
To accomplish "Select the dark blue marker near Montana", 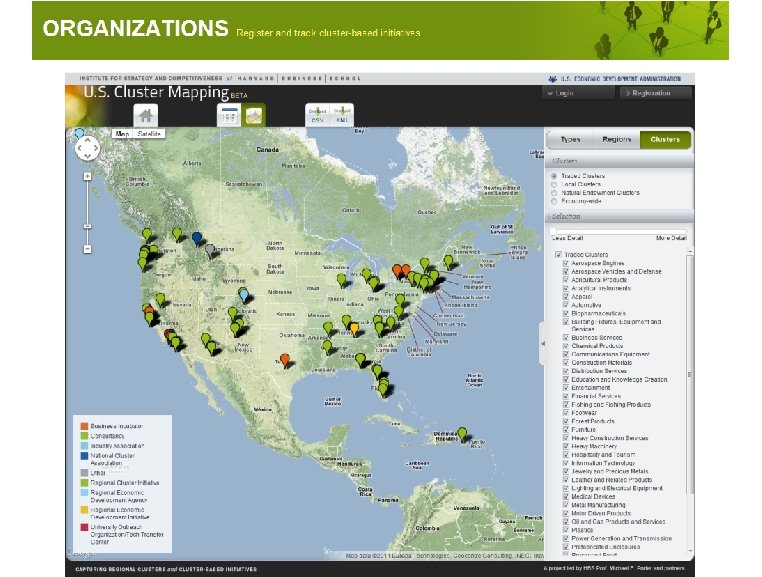I will 196,238.
